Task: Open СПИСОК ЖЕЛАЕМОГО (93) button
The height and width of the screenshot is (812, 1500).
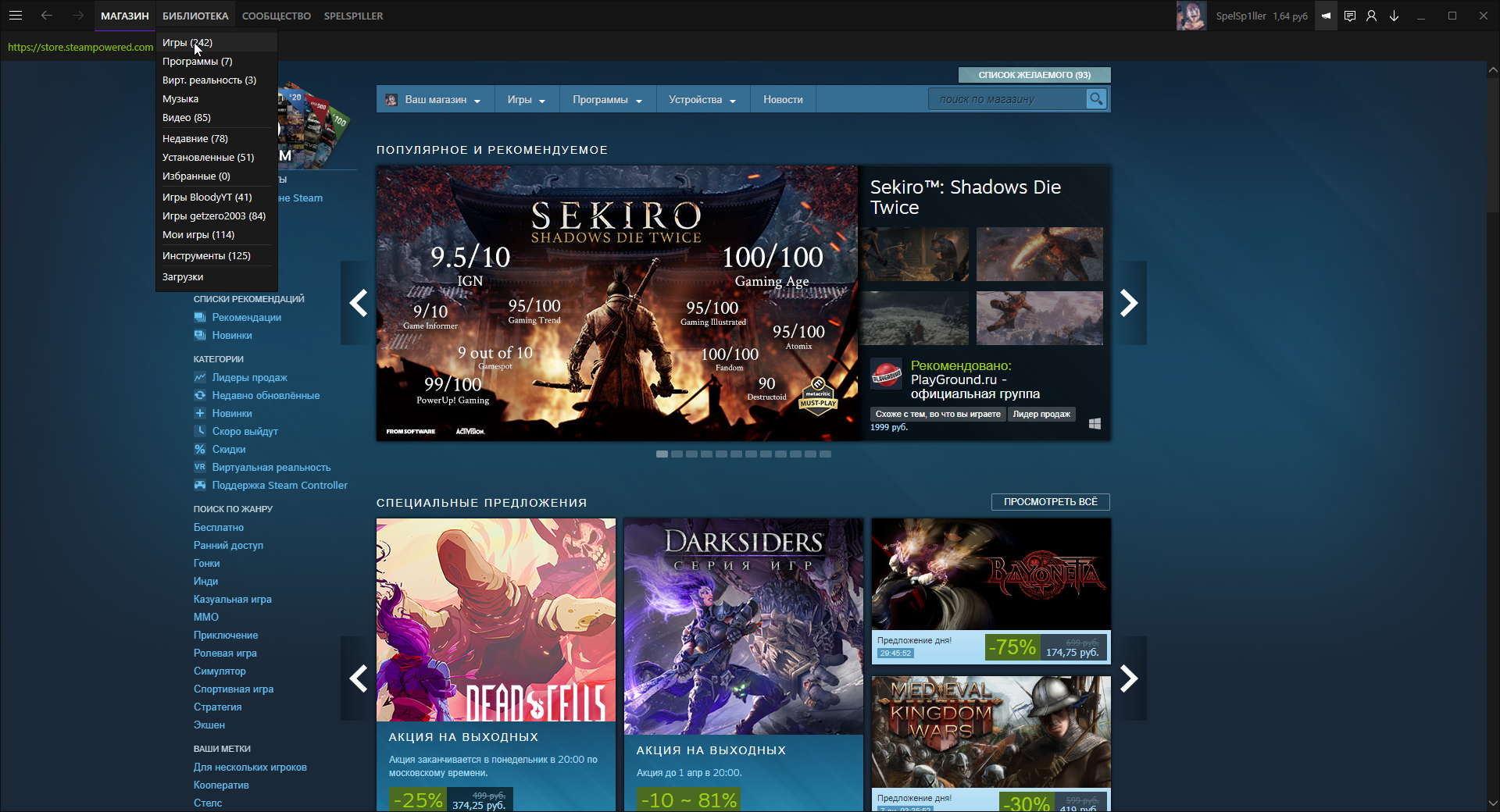Action: [1034, 75]
